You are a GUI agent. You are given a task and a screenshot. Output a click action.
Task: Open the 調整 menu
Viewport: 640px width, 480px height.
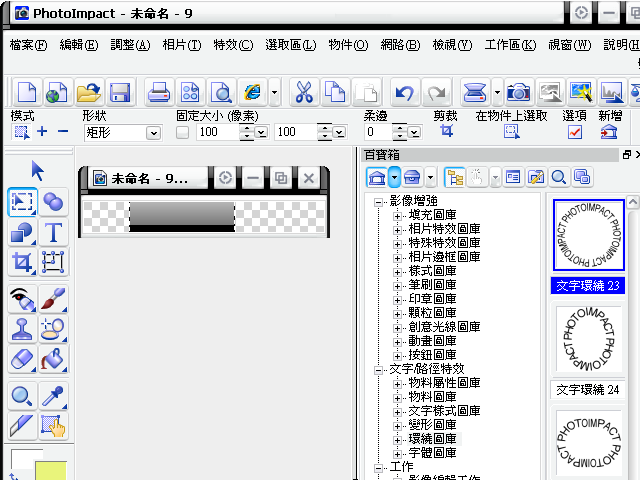tap(130, 45)
